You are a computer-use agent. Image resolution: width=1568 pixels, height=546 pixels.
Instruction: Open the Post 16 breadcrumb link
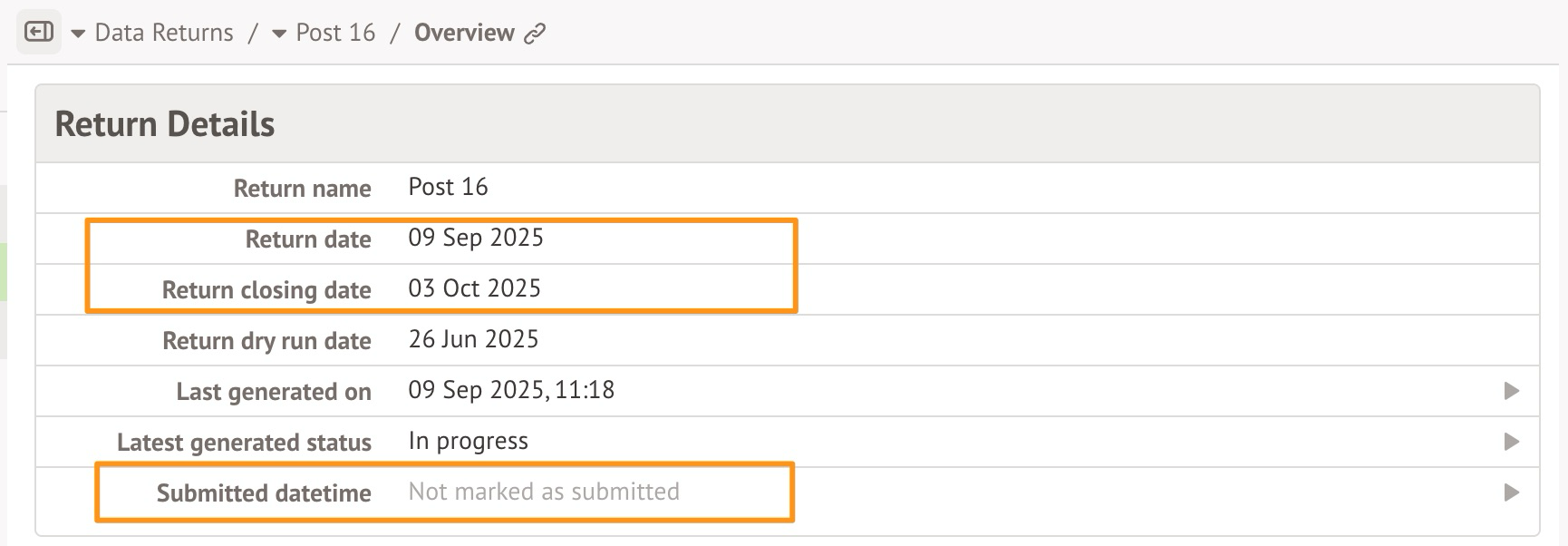335,33
